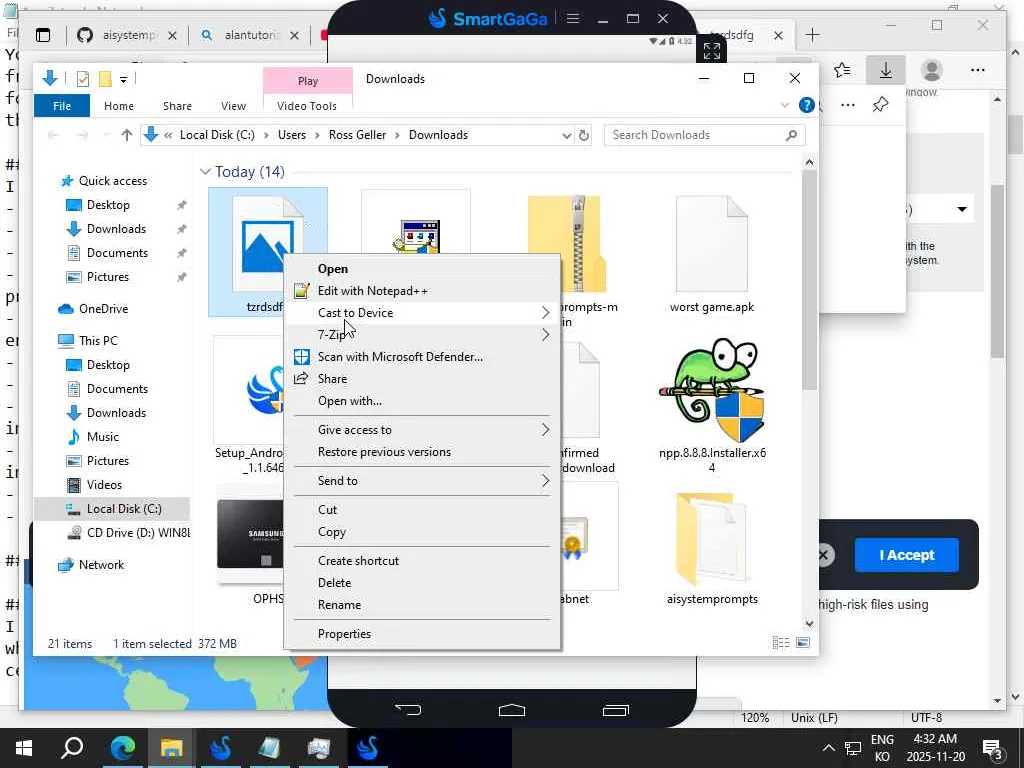
Task: Expand the ribbon chevron
Action: click(x=785, y=105)
